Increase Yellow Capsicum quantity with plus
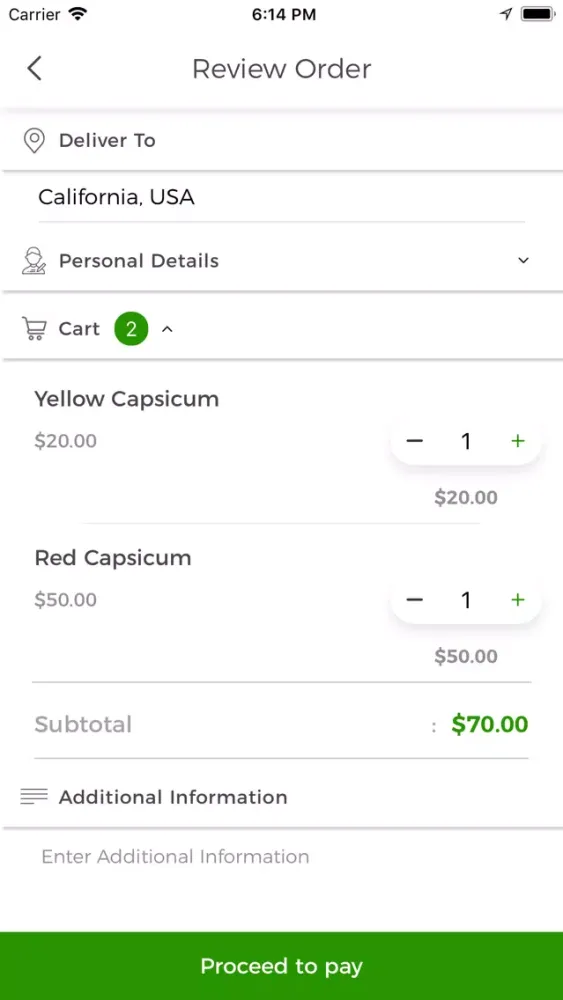 point(518,441)
